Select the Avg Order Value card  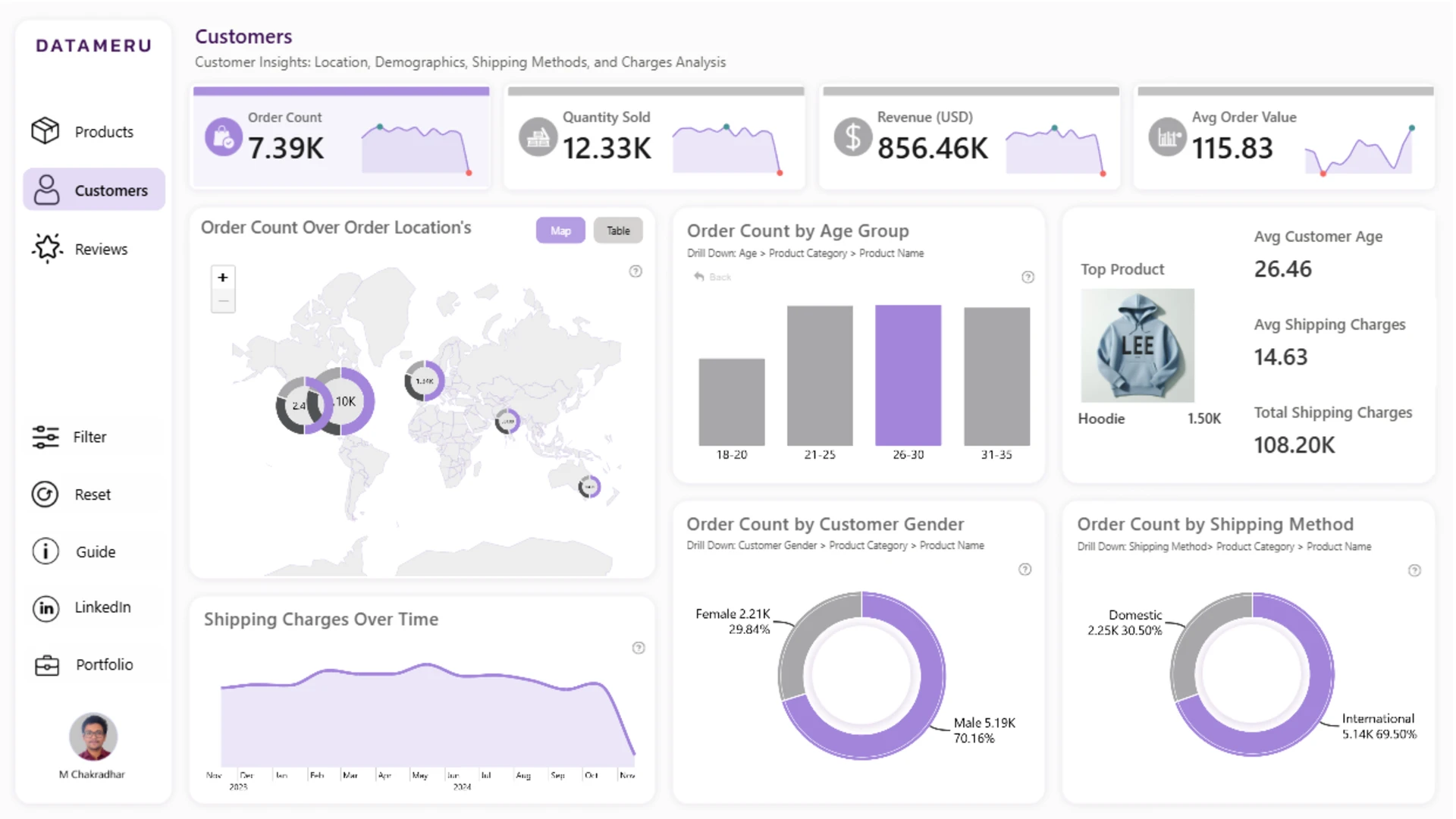[x=1285, y=137]
